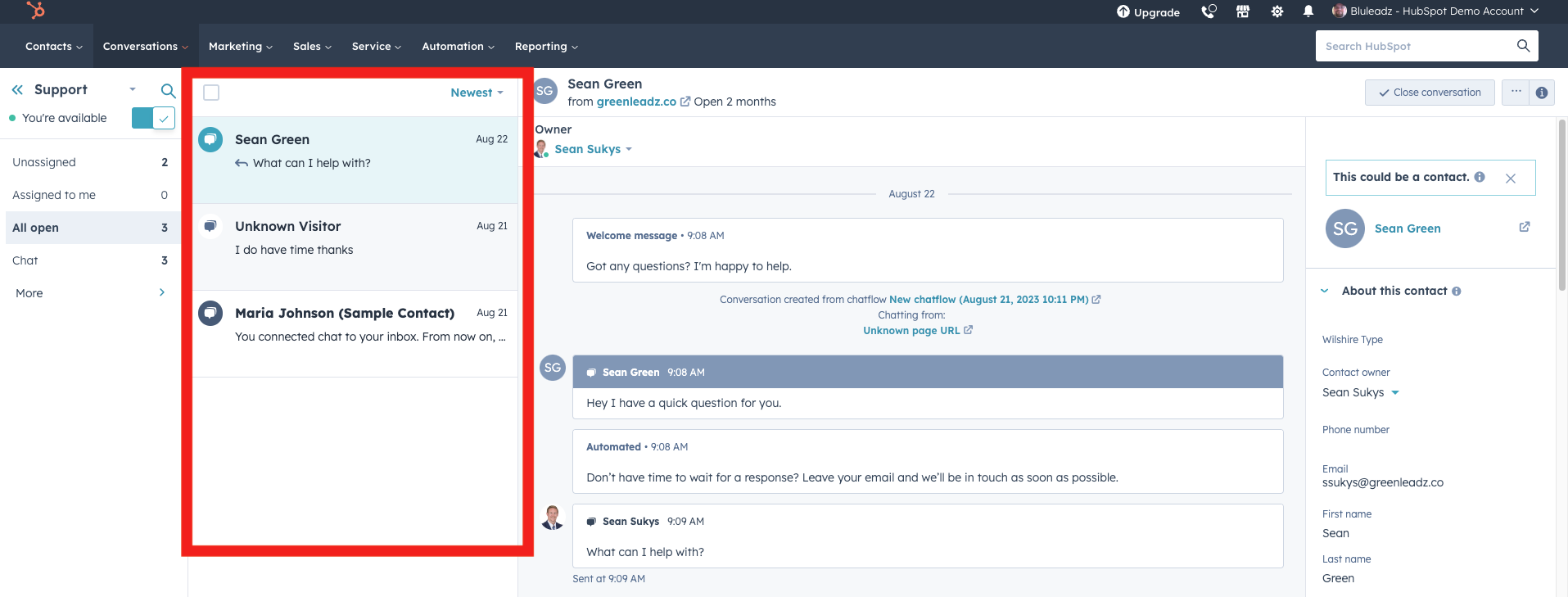Click the email ssukys@greenleadz.co
Screen dimensions: 1568x597
1383,482
